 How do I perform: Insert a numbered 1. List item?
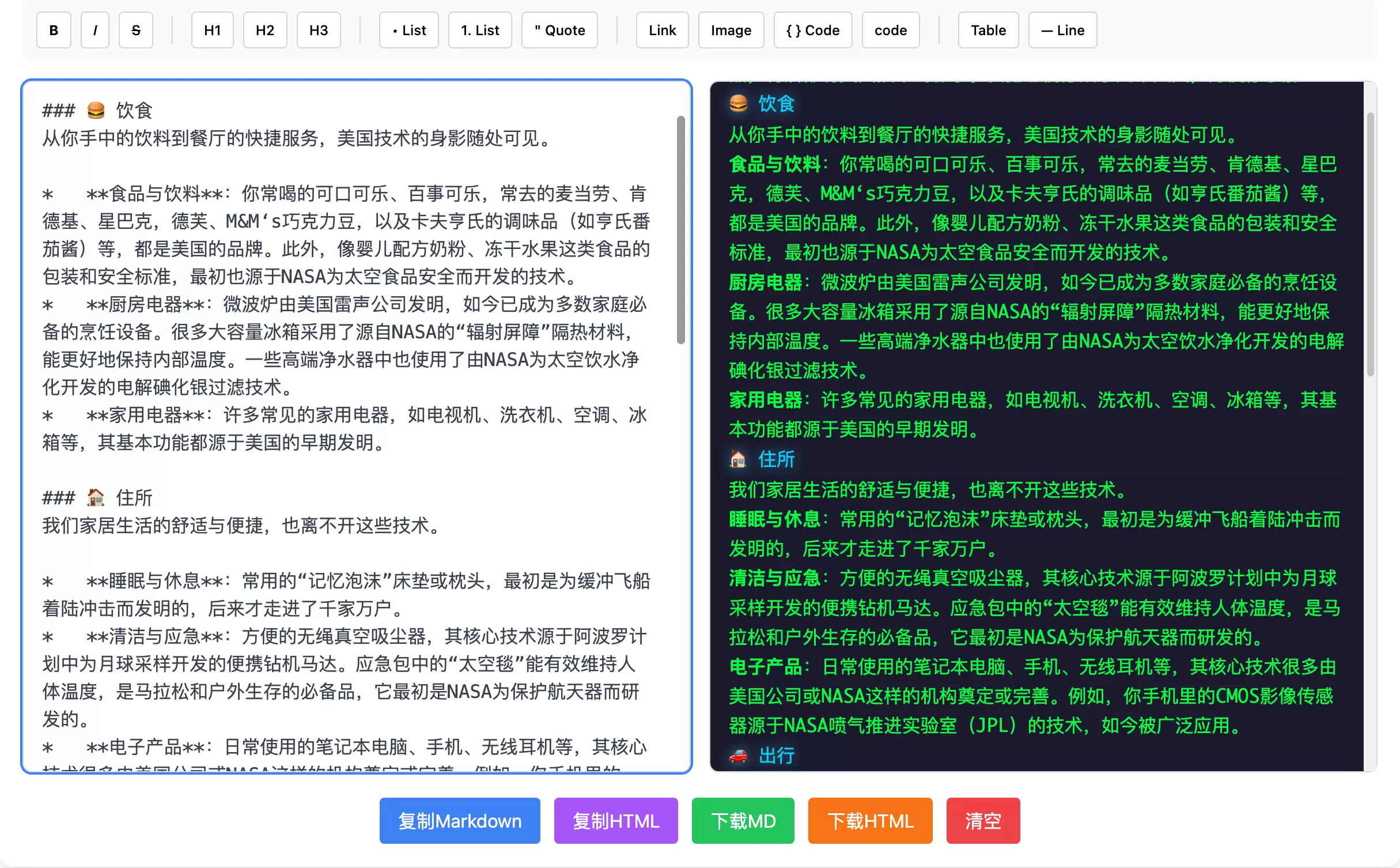pos(480,30)
